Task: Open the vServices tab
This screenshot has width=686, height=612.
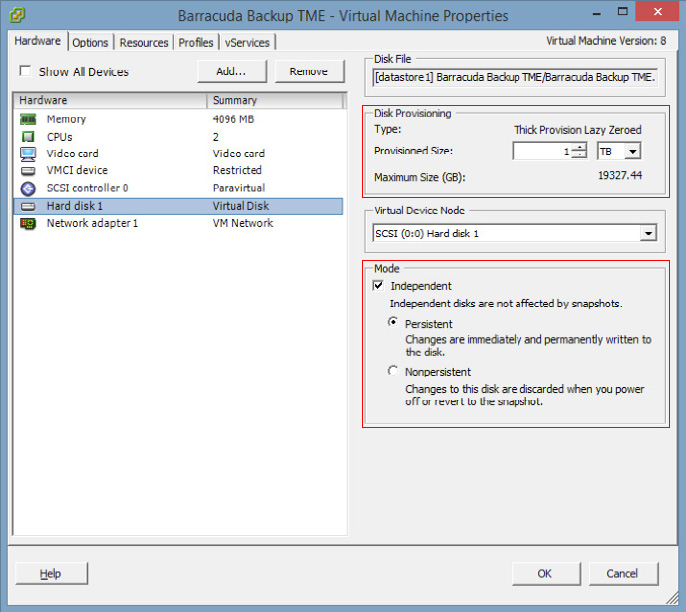Action: pos(247,42)
